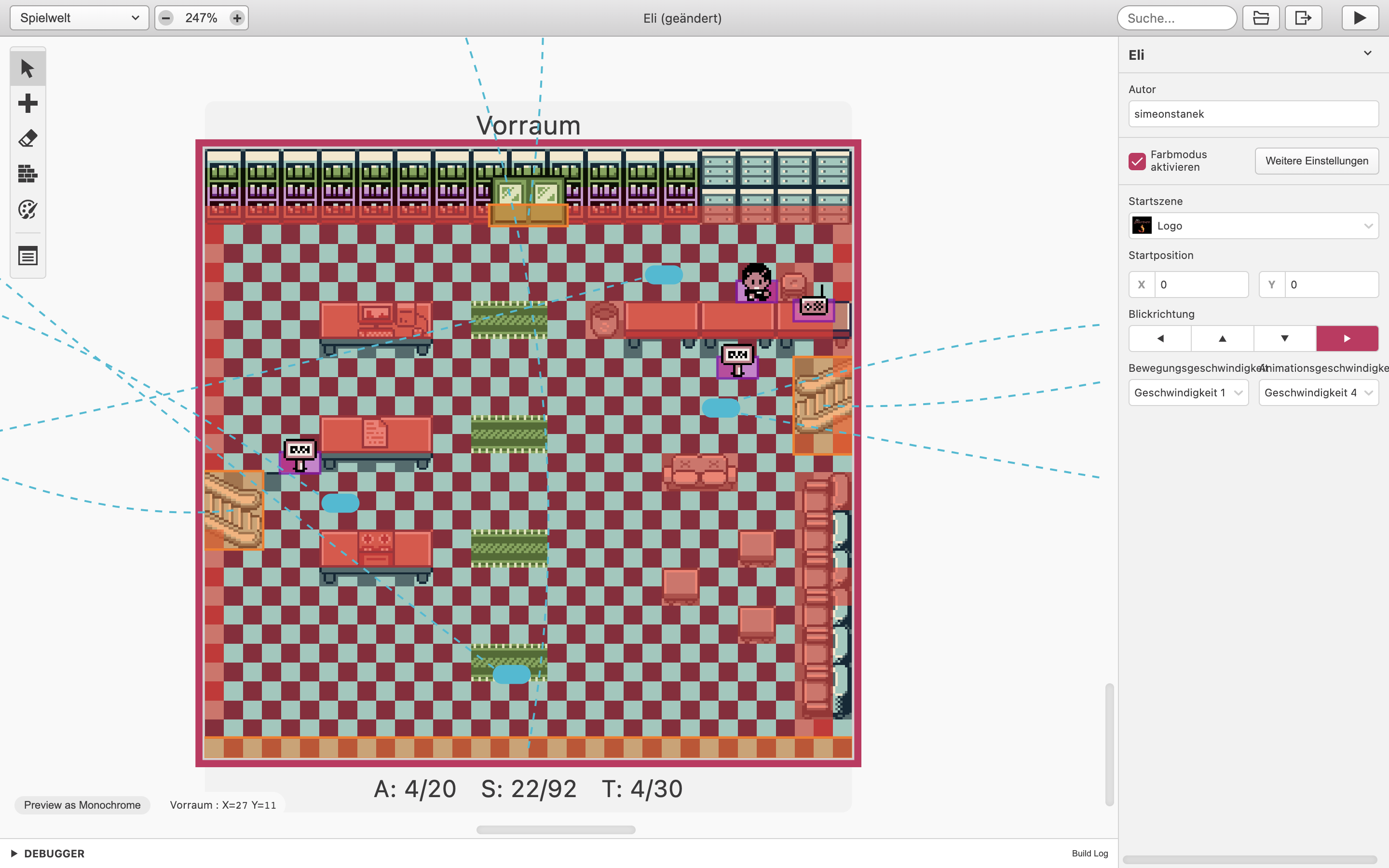Select the blue trigger beside right staircase
The height and width of the screenshot is (868, 1389).
point(721,408)
